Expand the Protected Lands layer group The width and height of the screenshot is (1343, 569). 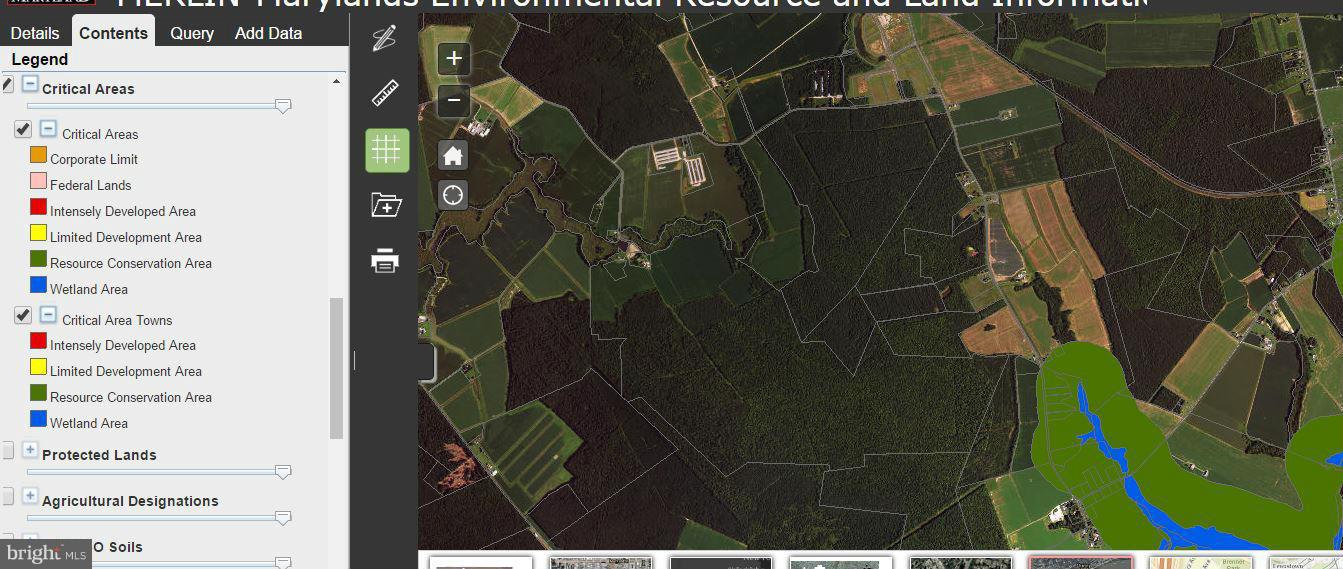pyautogui.click(x=30, y=450)
